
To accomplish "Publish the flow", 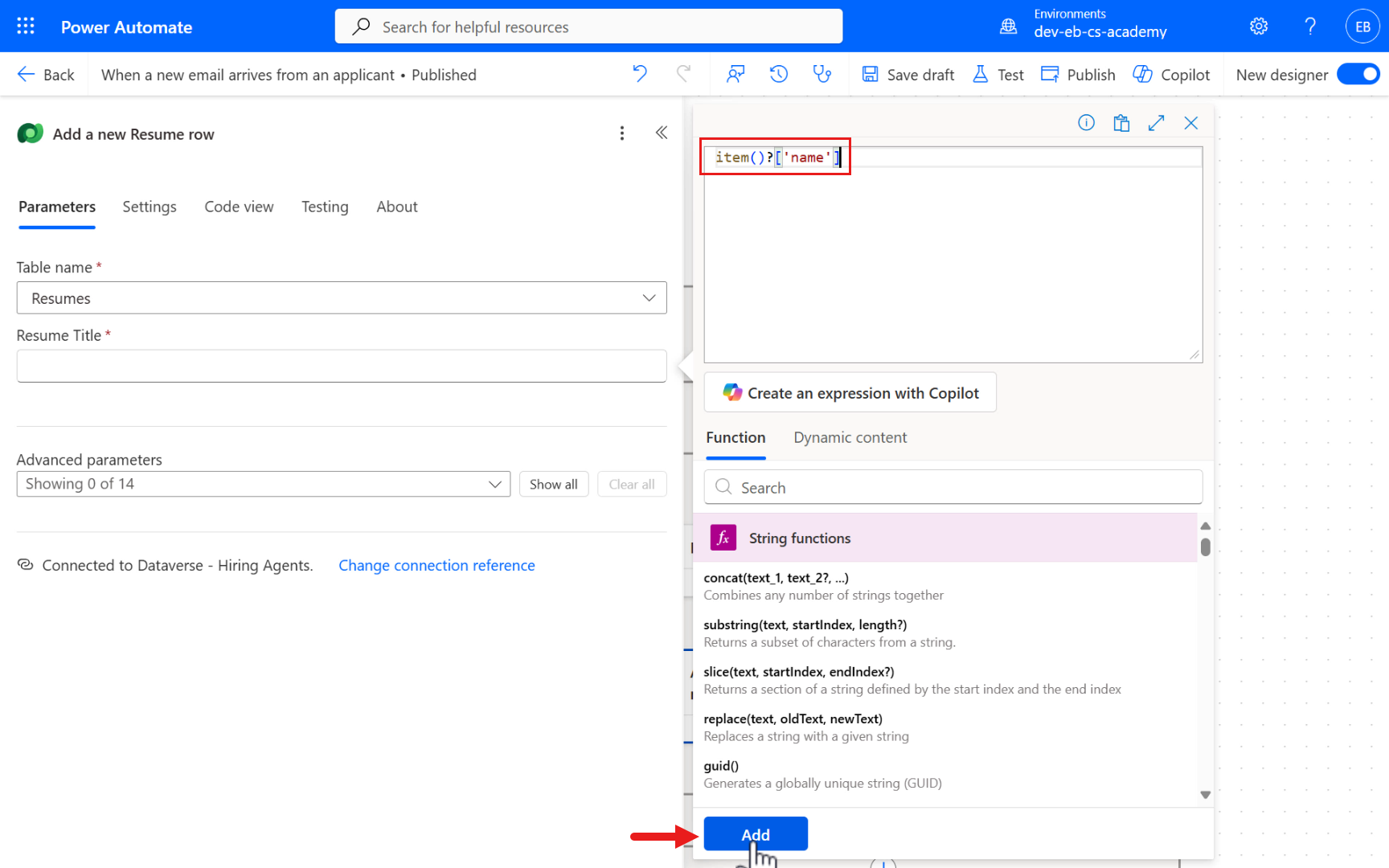I will point(1078,74).
